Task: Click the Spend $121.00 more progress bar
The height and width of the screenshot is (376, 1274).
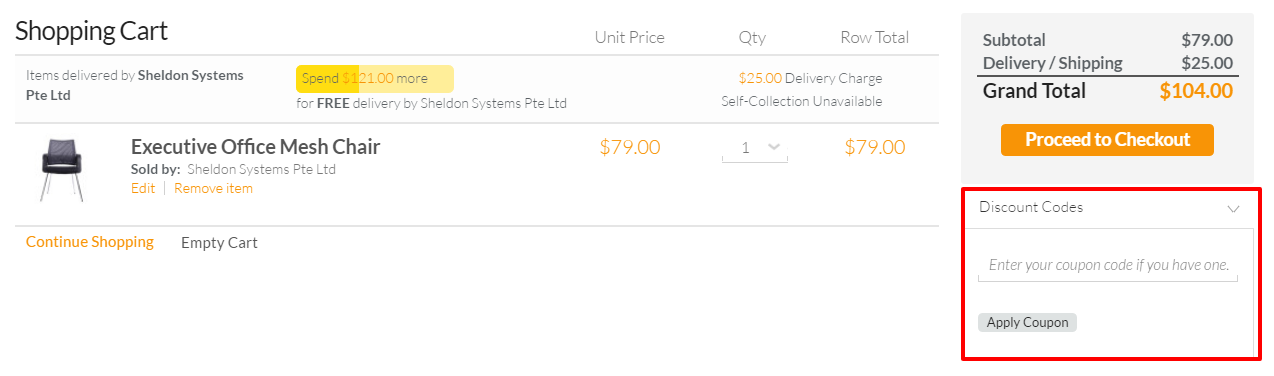Action: pyautogui.click(x=374, y=78)
